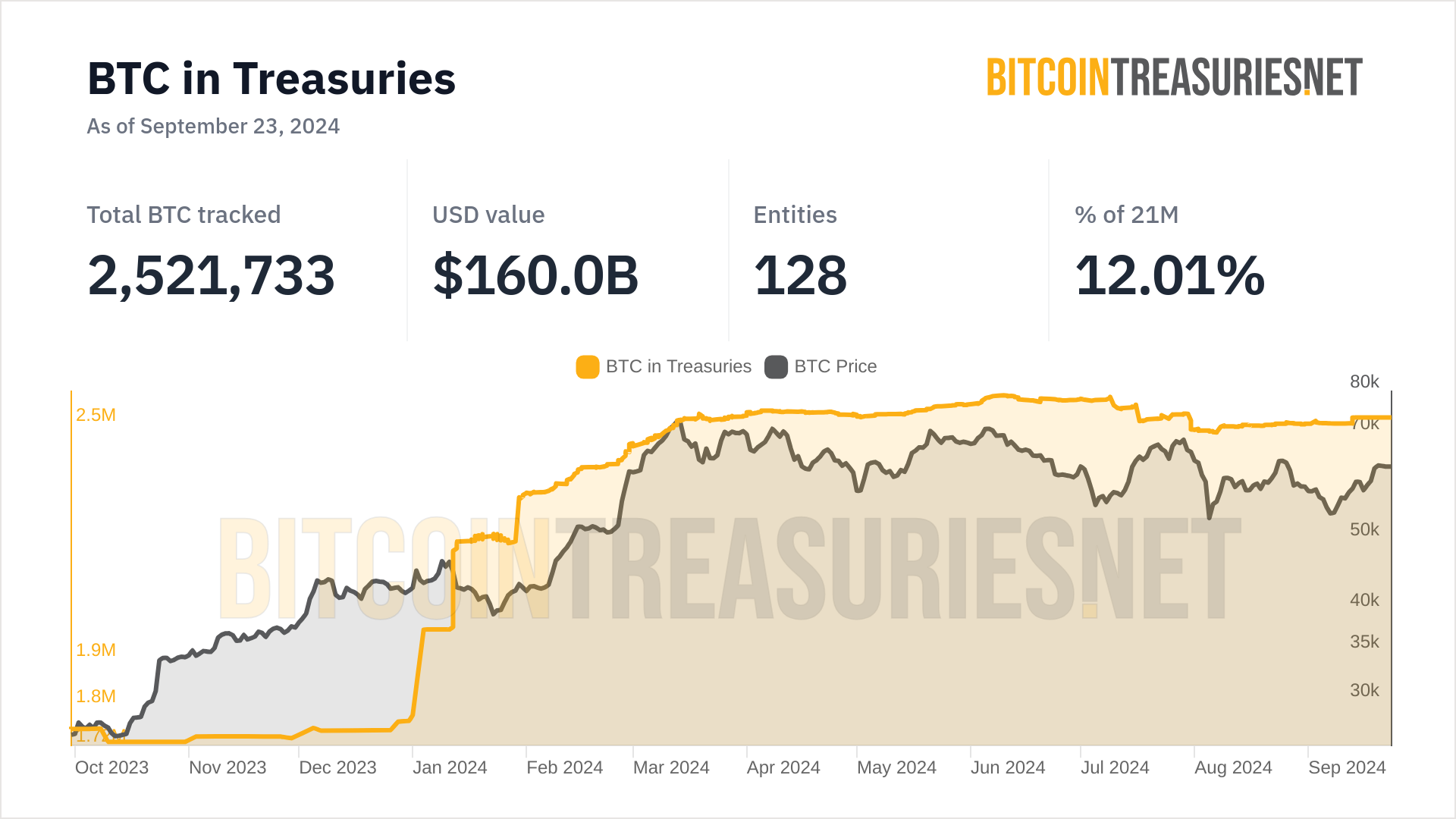
Task: Click the orange BTC in Treasuries legend swatch
Action: click(x=588, y=367)
